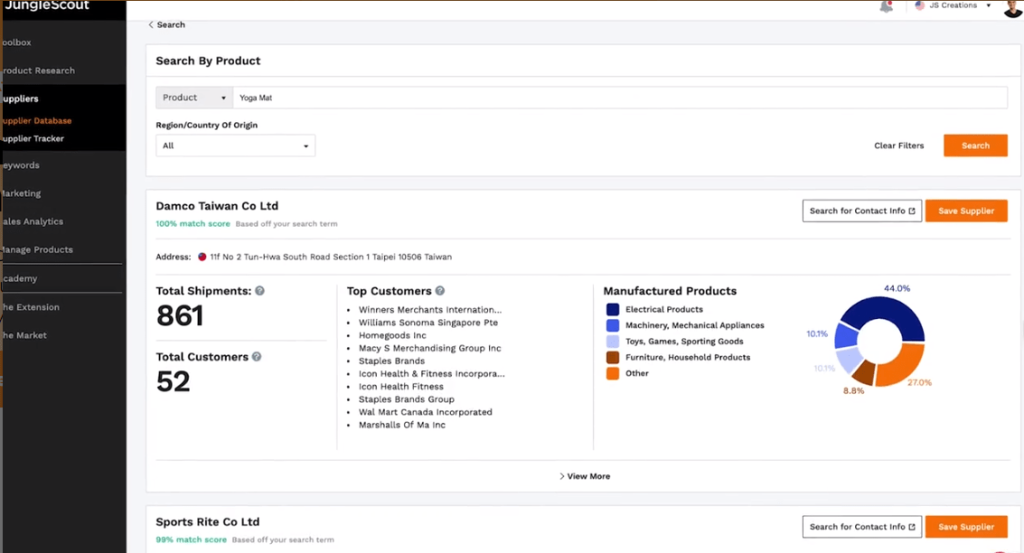Click the 100% match score label
1024x553 pixels.
pos(193,223)
